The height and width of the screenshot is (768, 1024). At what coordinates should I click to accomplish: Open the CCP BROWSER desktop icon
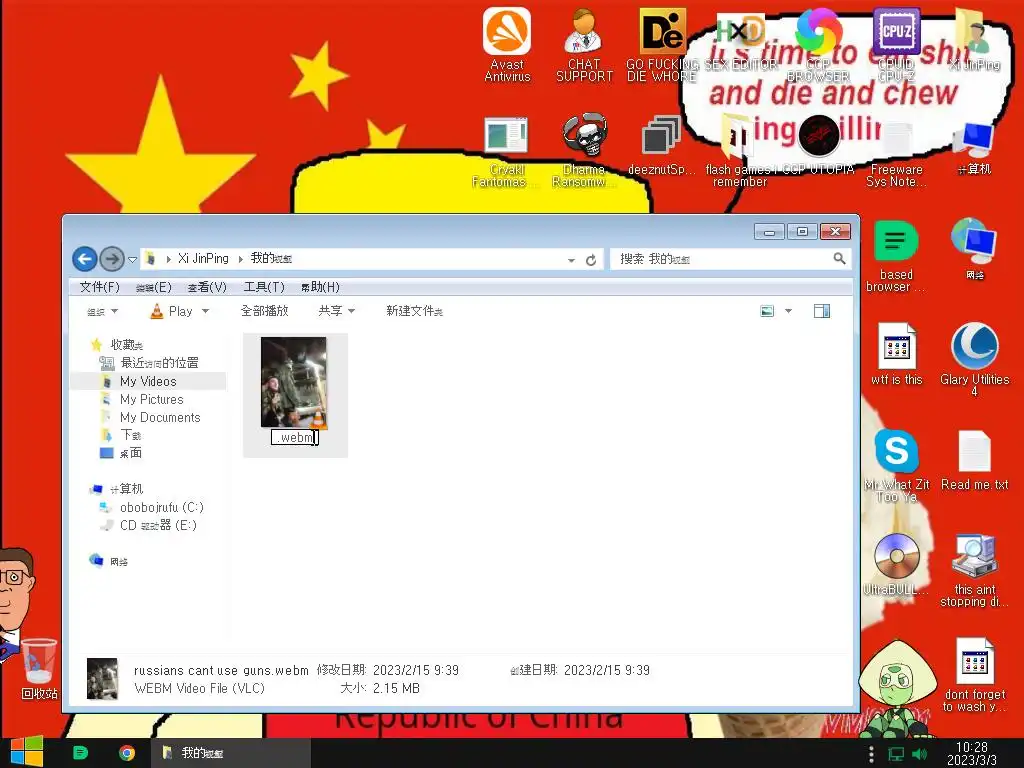point(818,44)
